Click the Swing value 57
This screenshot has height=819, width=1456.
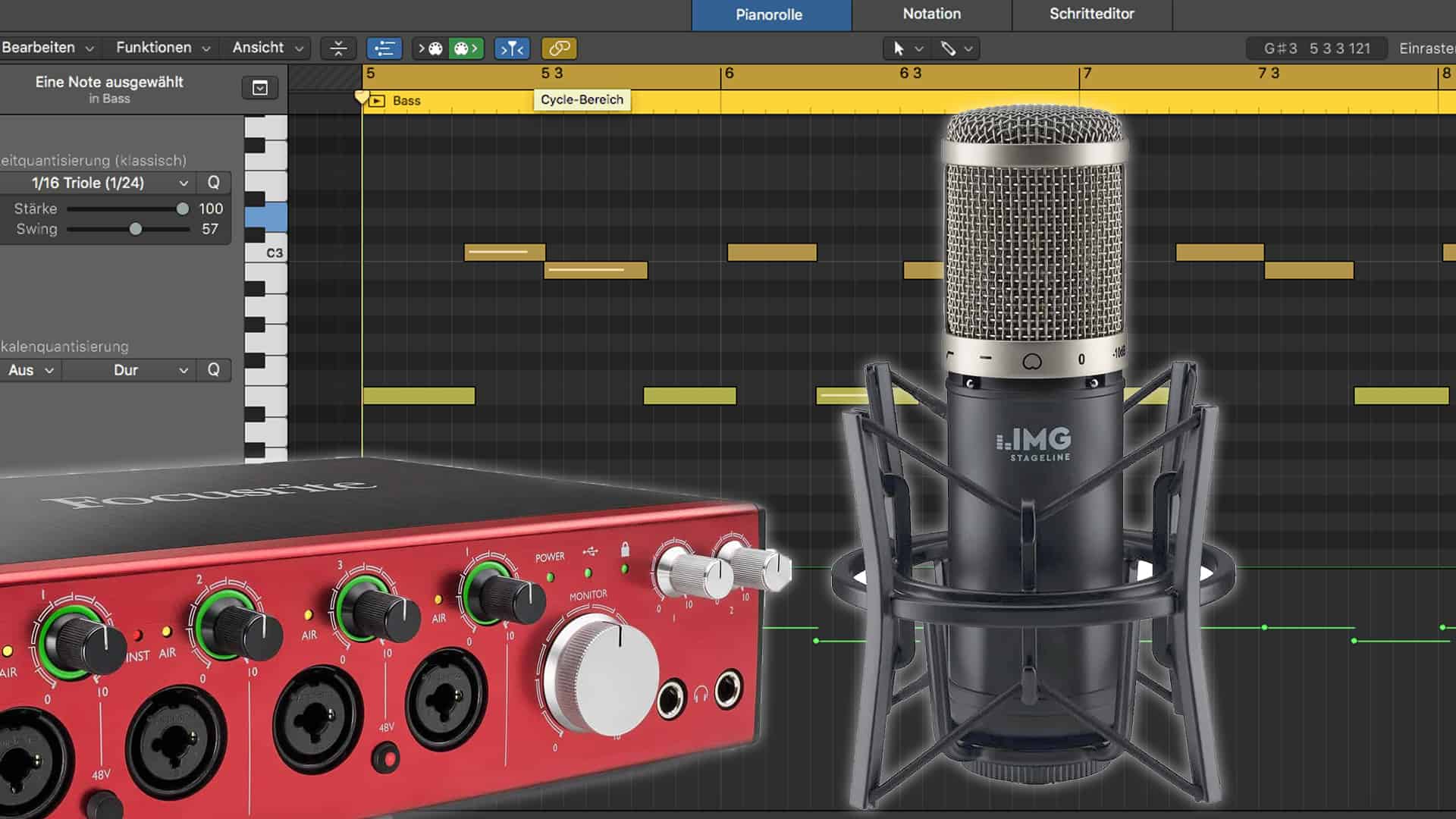tap(210, 229)
